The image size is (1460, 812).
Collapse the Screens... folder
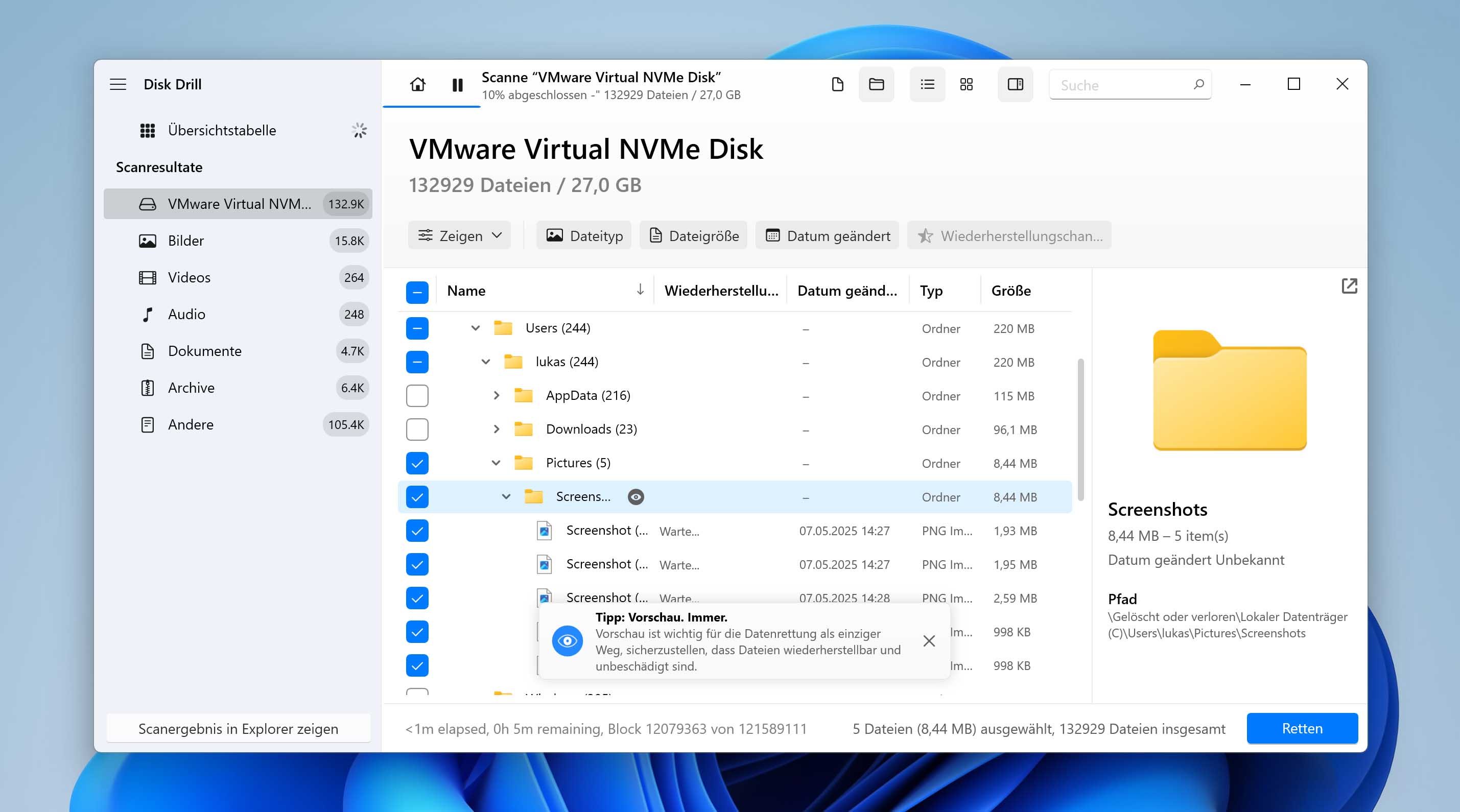506,497
